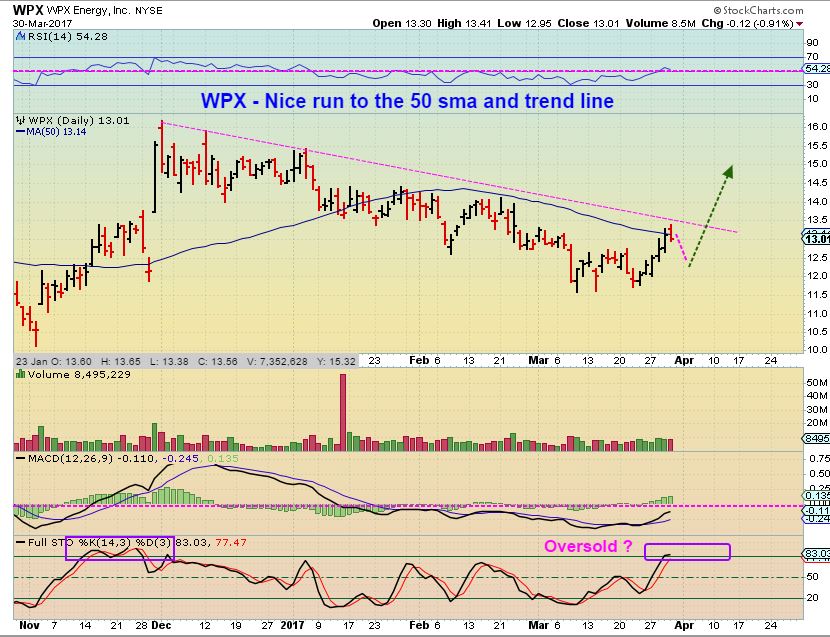Click the 'Dec' label on bottom date axis
Viewport: 830px width, 637px height.
[x=161, y=625]
